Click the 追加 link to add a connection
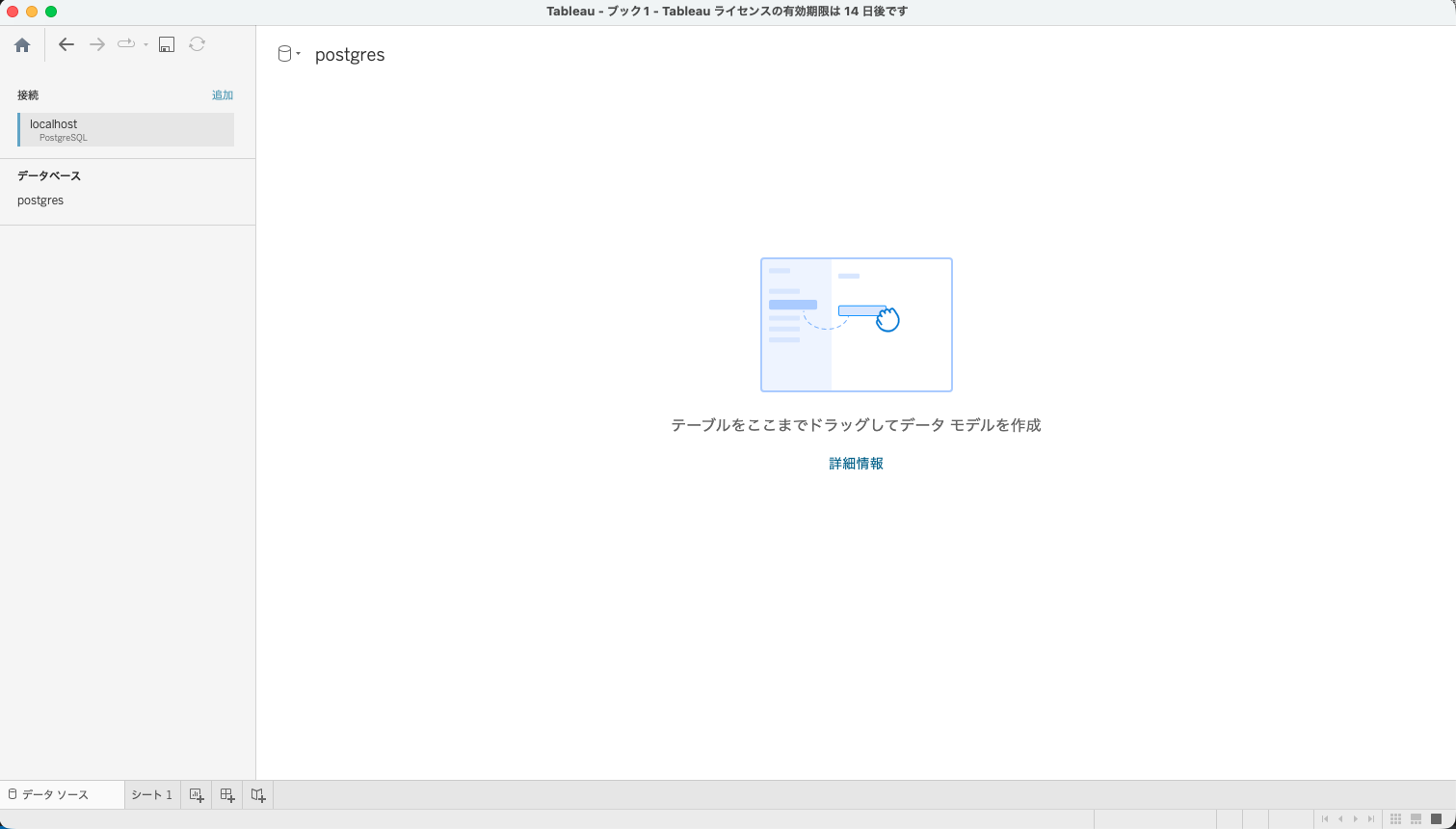The image size is (1456, 829). tap(223, 94)
